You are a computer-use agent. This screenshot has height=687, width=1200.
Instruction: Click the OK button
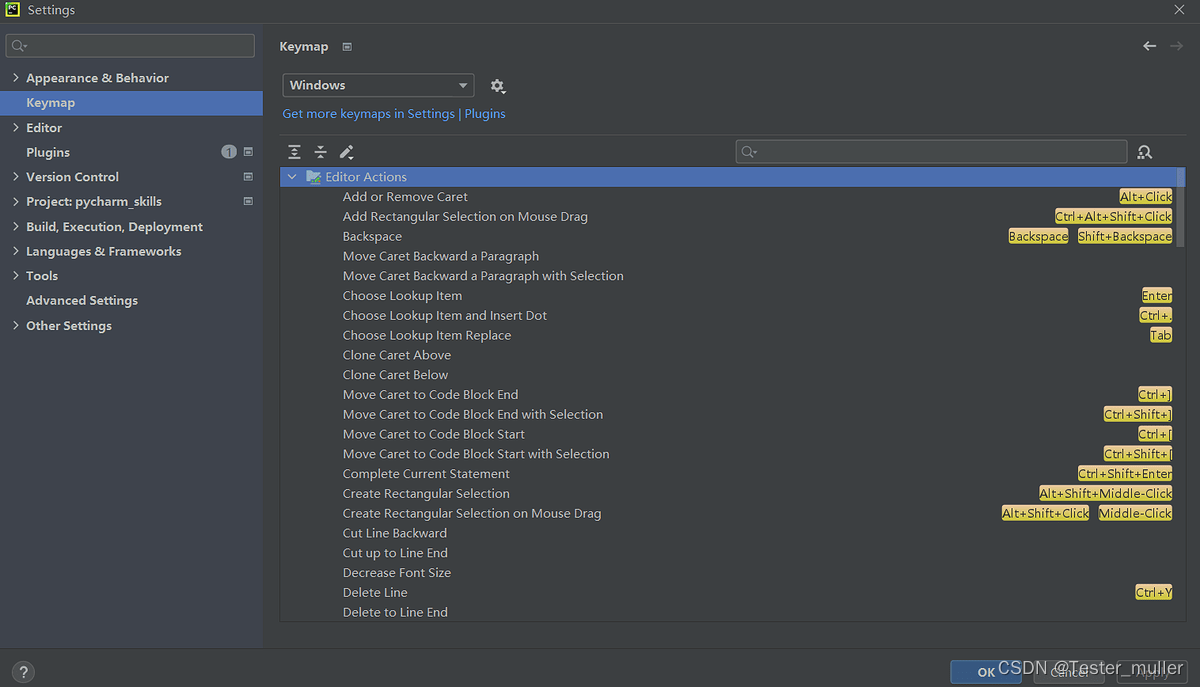coord(986,672)
